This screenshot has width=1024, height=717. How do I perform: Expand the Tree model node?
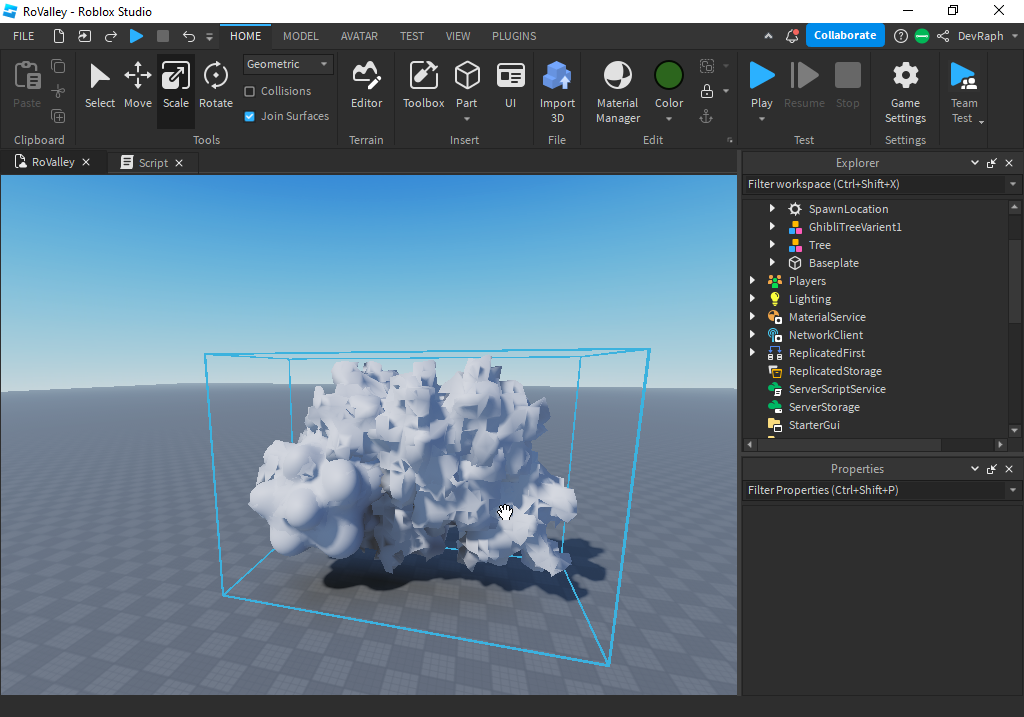pyautogui.click(x=772, y=244)
